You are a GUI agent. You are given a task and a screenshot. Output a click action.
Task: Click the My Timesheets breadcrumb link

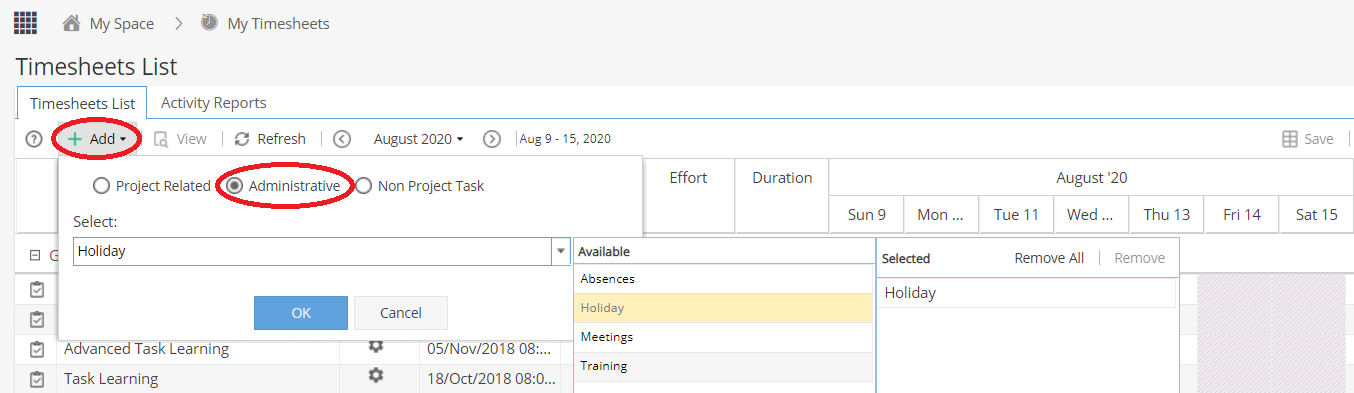tap(278, 23)
